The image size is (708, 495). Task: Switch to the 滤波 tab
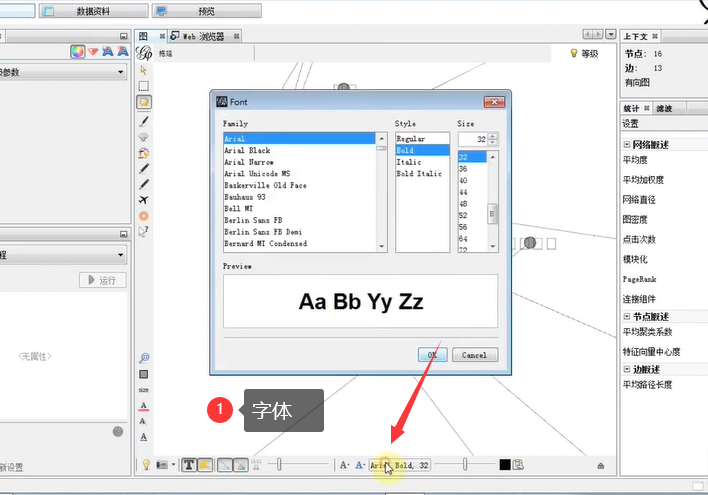point(664,108)
